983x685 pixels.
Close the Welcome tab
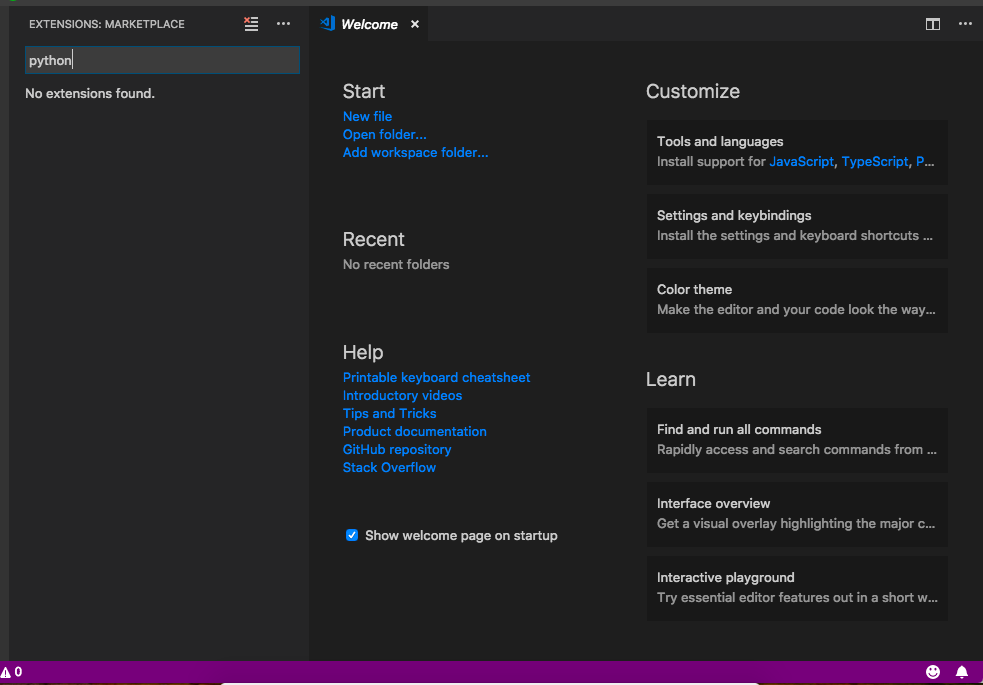pos(414,23)
